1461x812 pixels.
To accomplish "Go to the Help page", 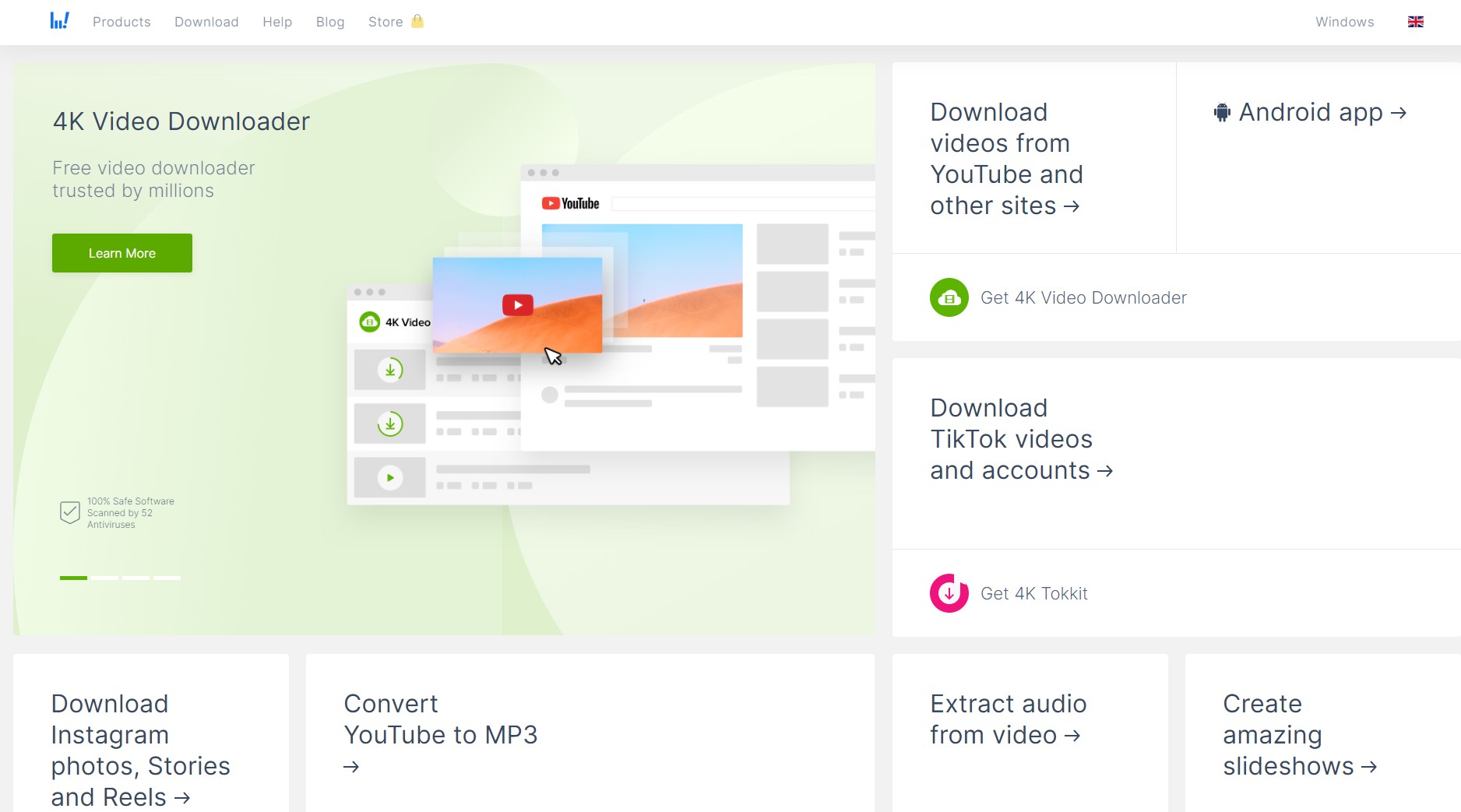I will pyautogui.click(x=277, y=22).
